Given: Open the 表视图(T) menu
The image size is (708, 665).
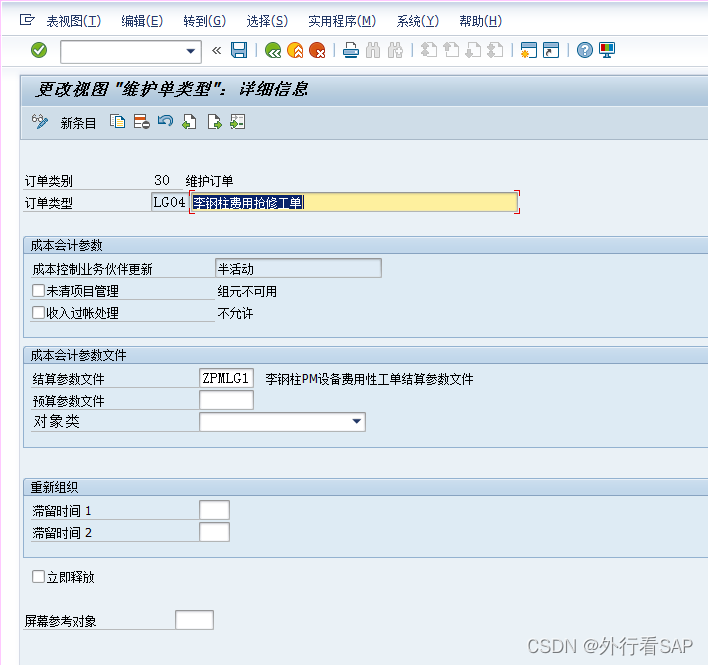Looking at the screenshot, I should (74, 21).
